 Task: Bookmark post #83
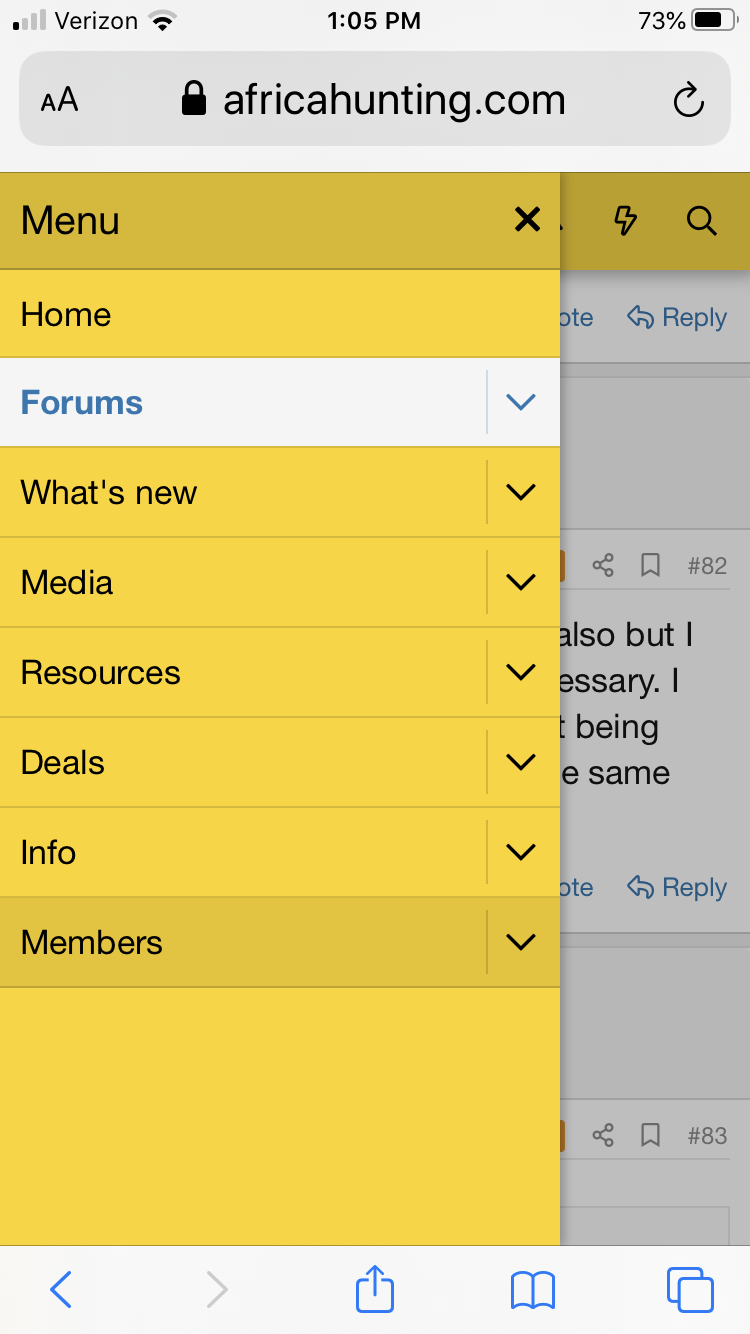pos(651,1135)
